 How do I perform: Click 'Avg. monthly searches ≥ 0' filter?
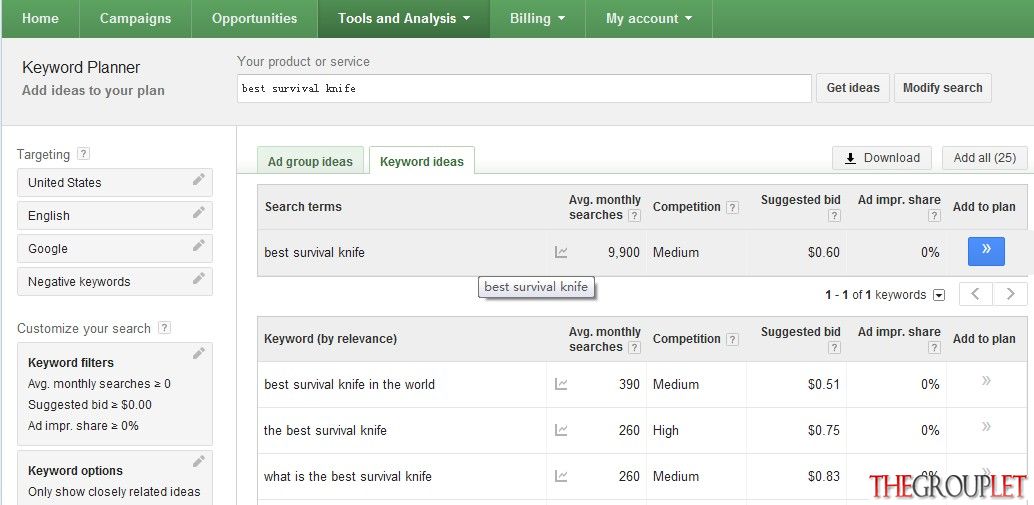[100, 384]
